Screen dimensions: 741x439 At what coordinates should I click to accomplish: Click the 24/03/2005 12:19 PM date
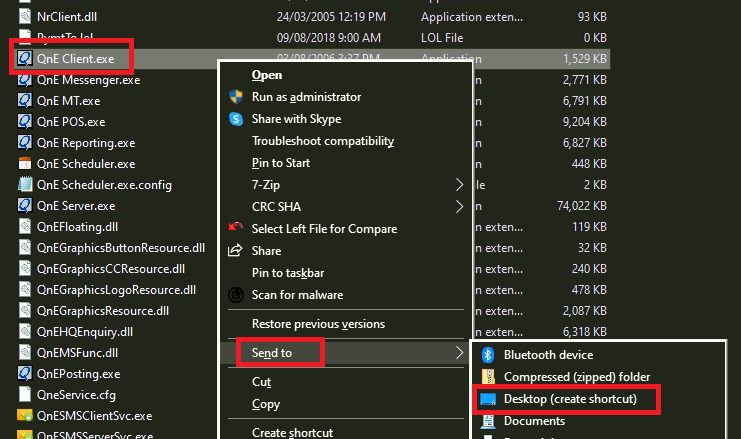coord(331,17)
